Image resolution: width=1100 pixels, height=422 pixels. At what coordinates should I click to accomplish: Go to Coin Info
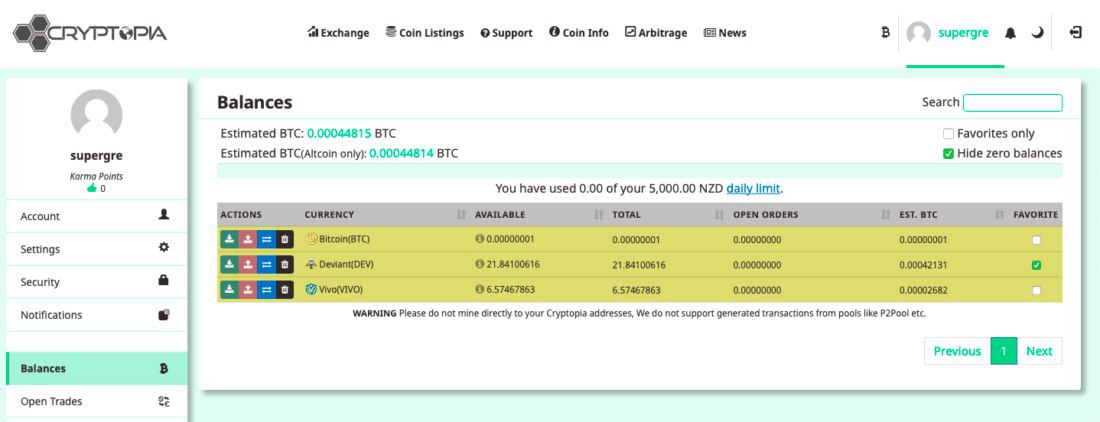(579, 33)
